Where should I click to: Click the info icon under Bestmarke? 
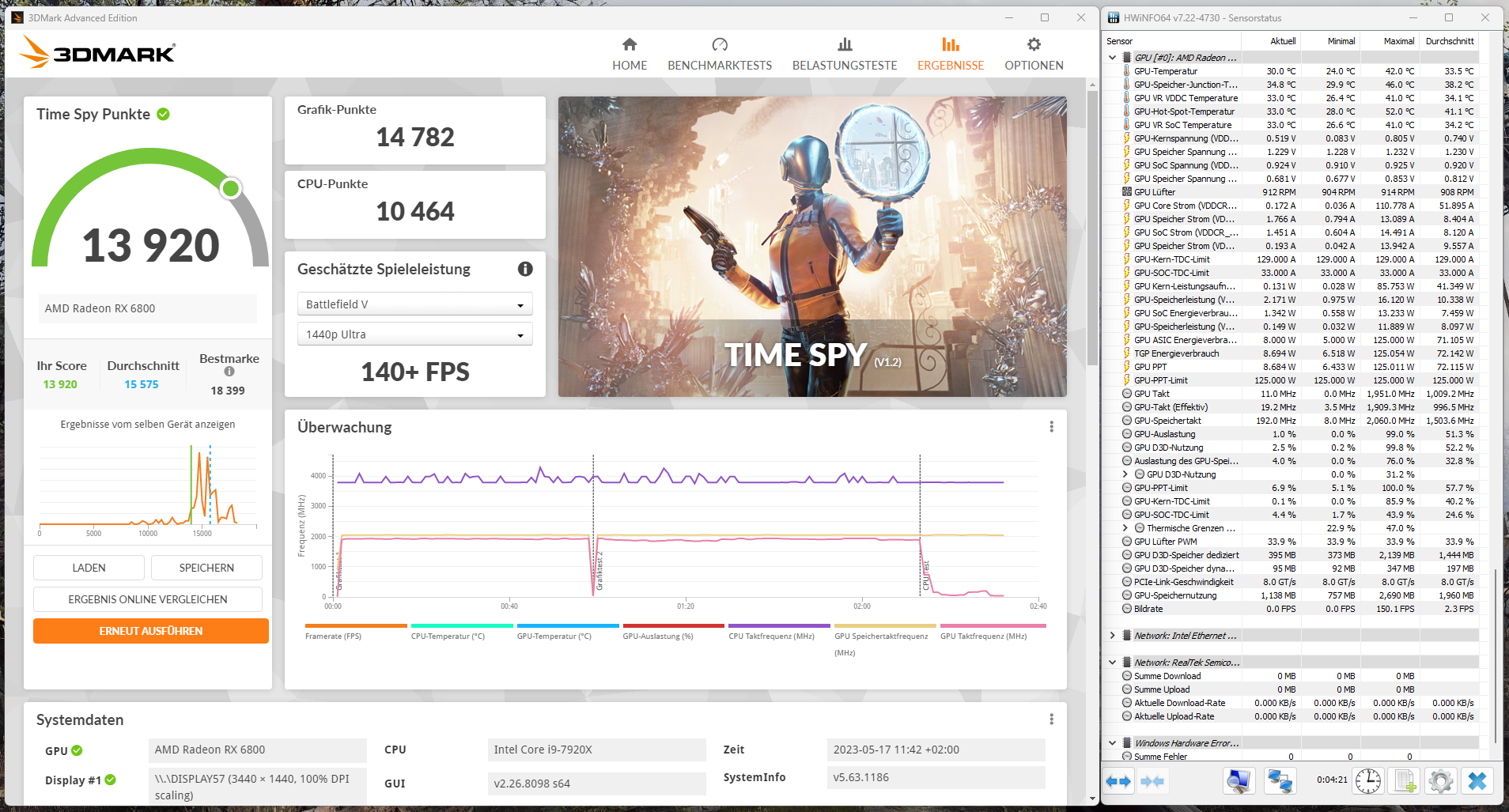tap(229, 372)
